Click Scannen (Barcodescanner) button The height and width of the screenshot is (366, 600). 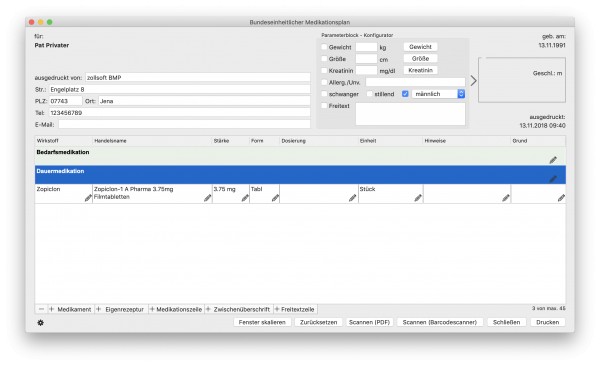pos(440,322)
